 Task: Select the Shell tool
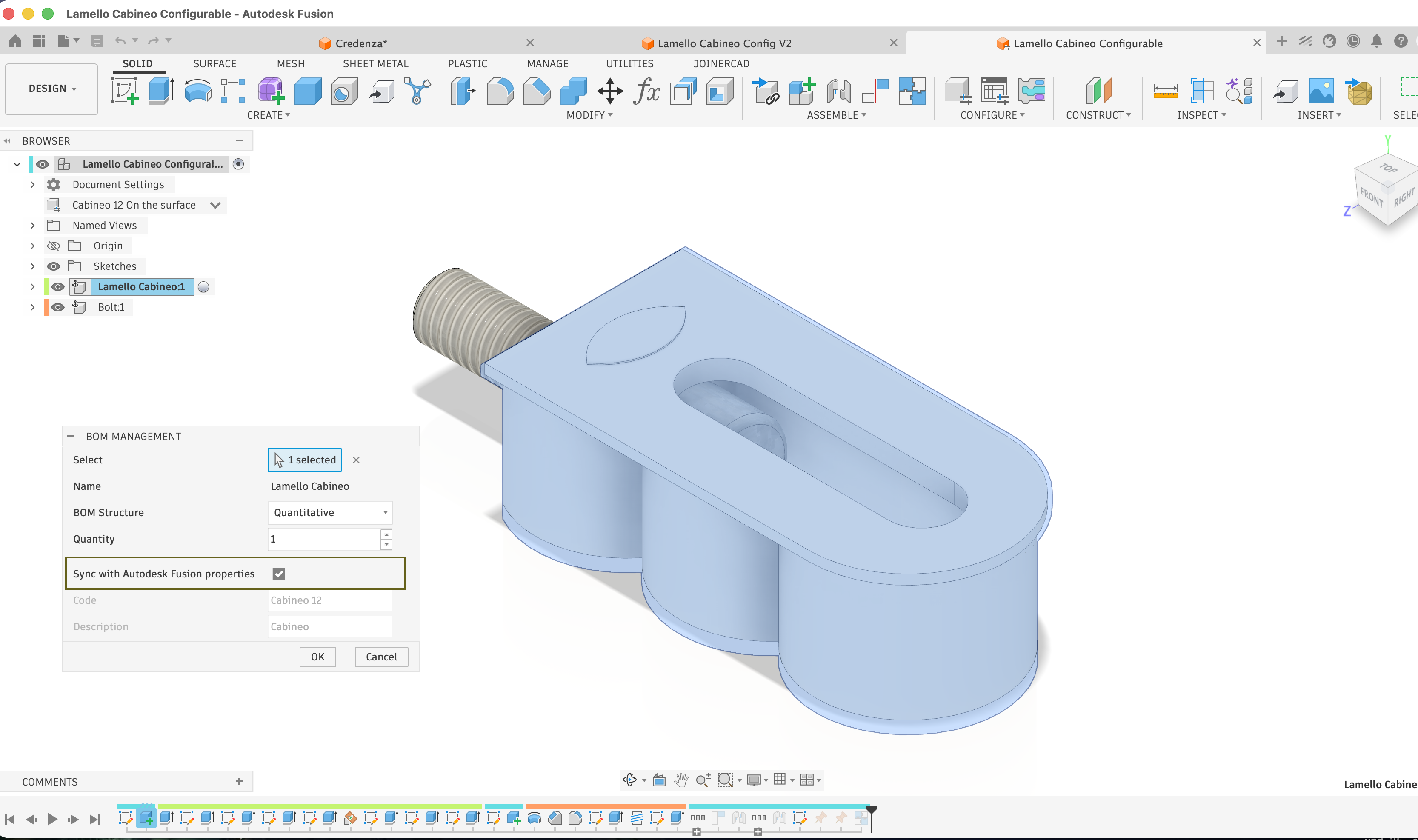683,91
